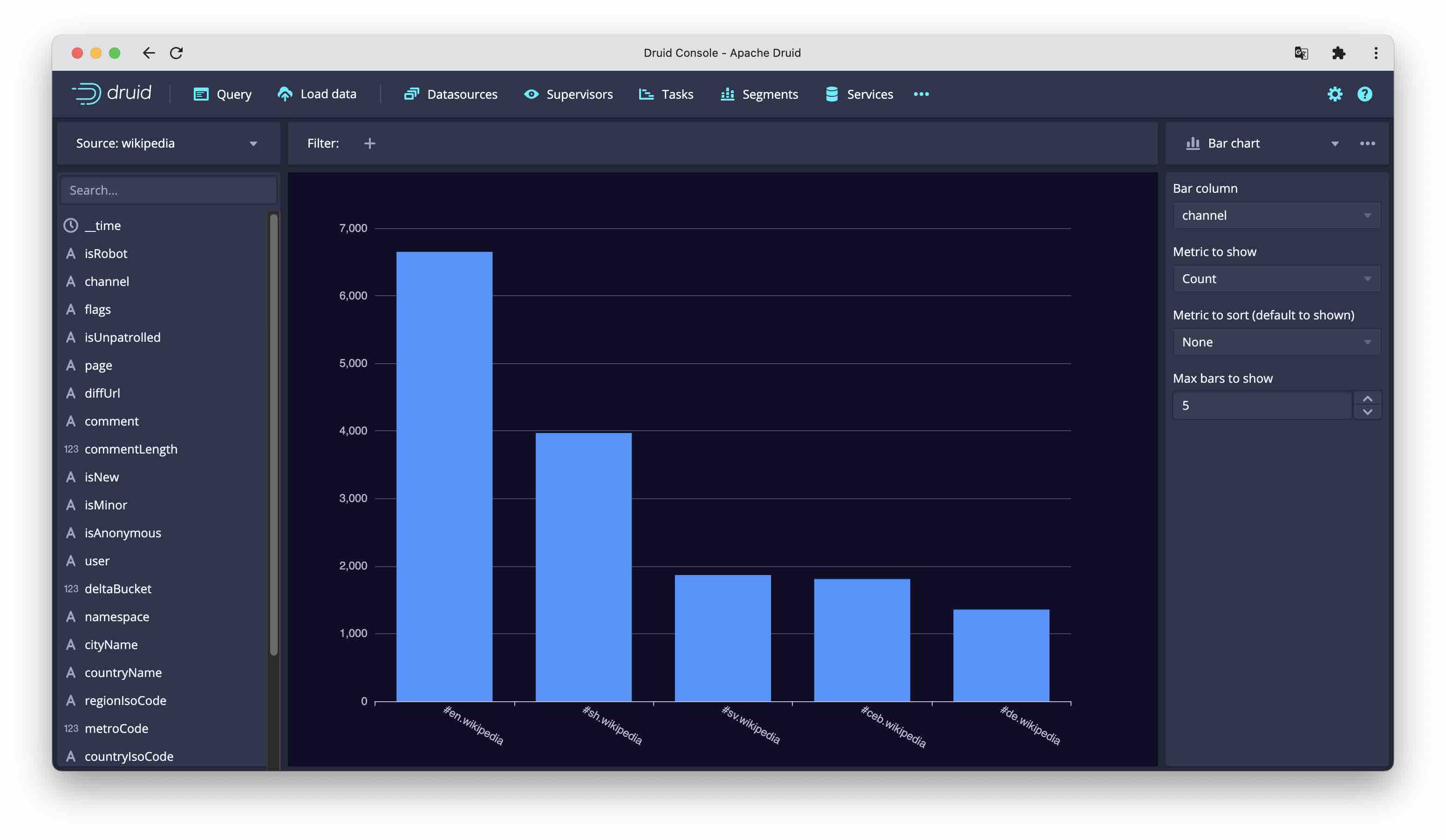
Task: Click the Query navigation icon
Action: pyautogui.click(x=201, y=93)
